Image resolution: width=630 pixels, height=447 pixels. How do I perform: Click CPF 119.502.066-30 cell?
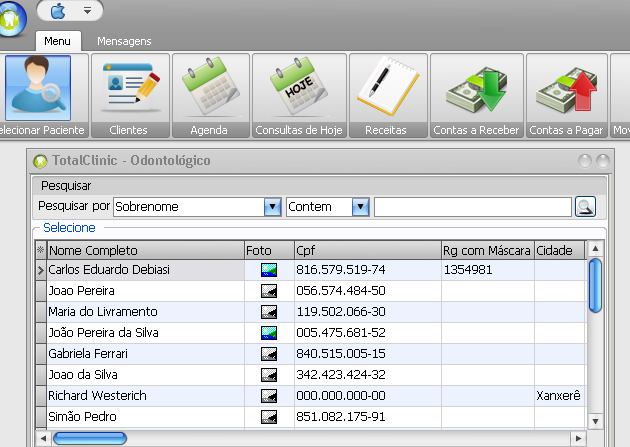coord(368,312)
